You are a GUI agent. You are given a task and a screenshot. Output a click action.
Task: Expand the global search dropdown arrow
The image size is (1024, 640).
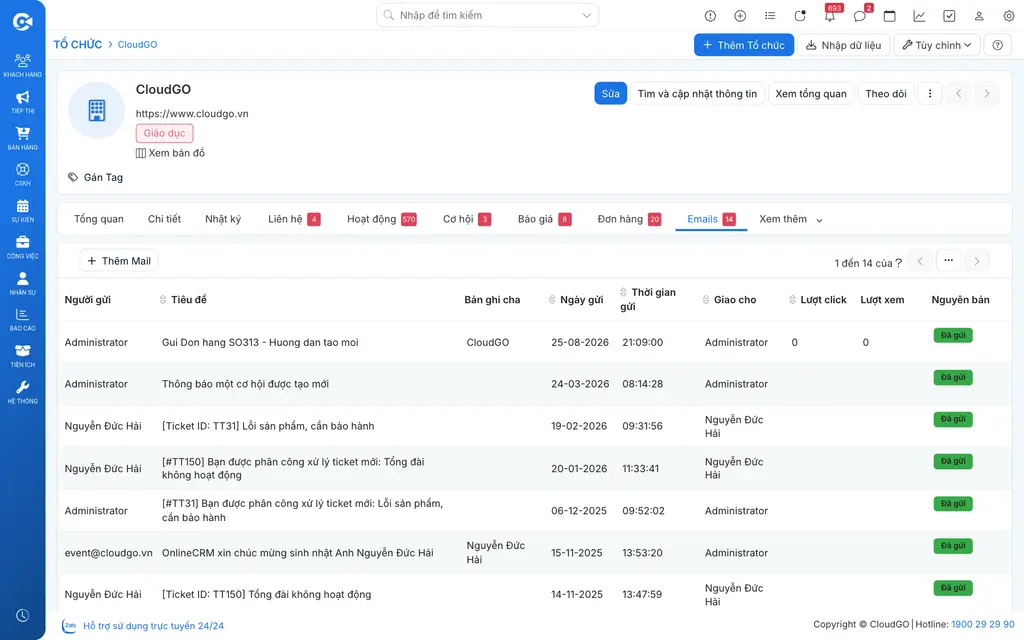coord(586,16)
